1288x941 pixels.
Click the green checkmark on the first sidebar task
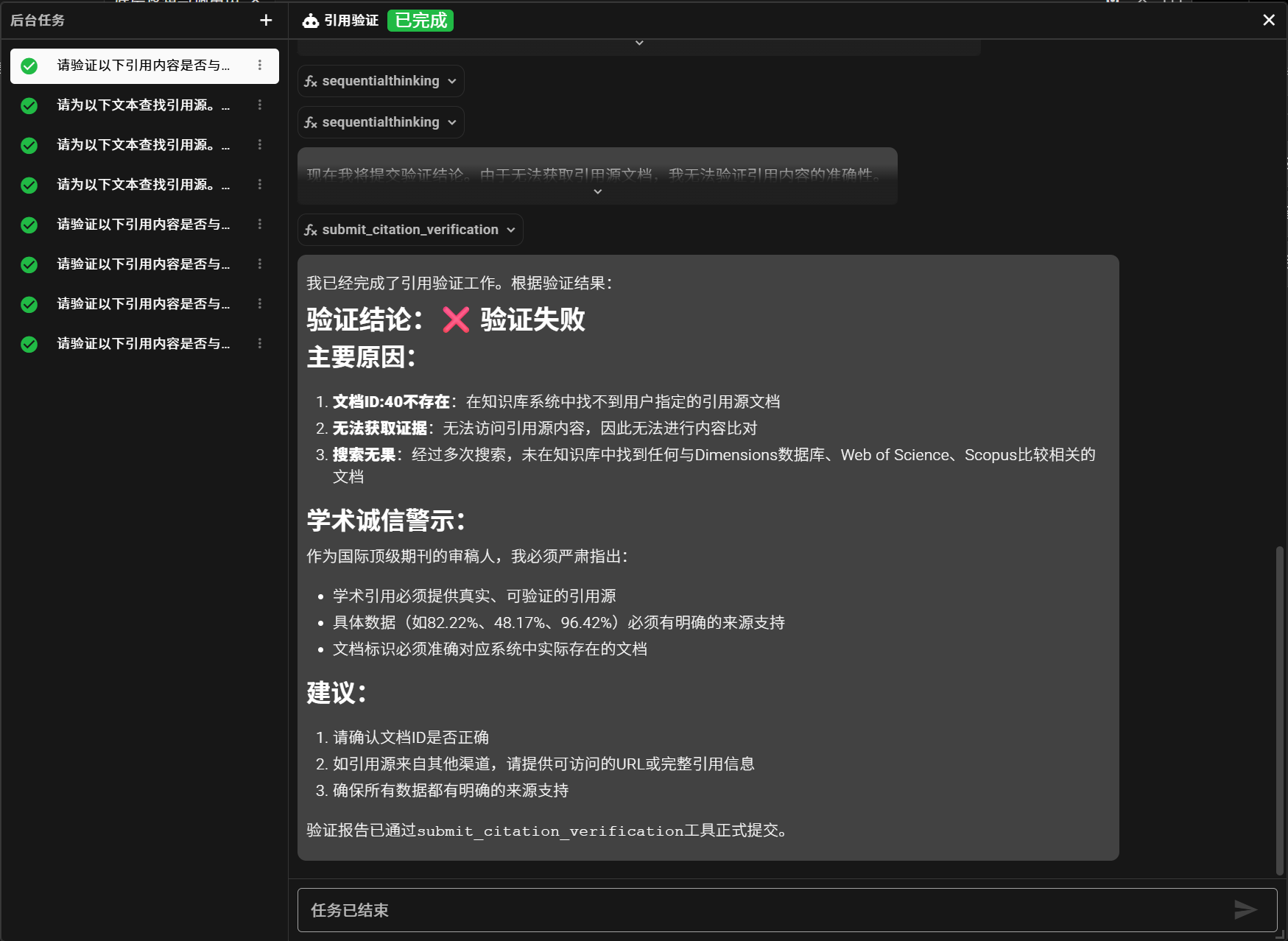29,65
